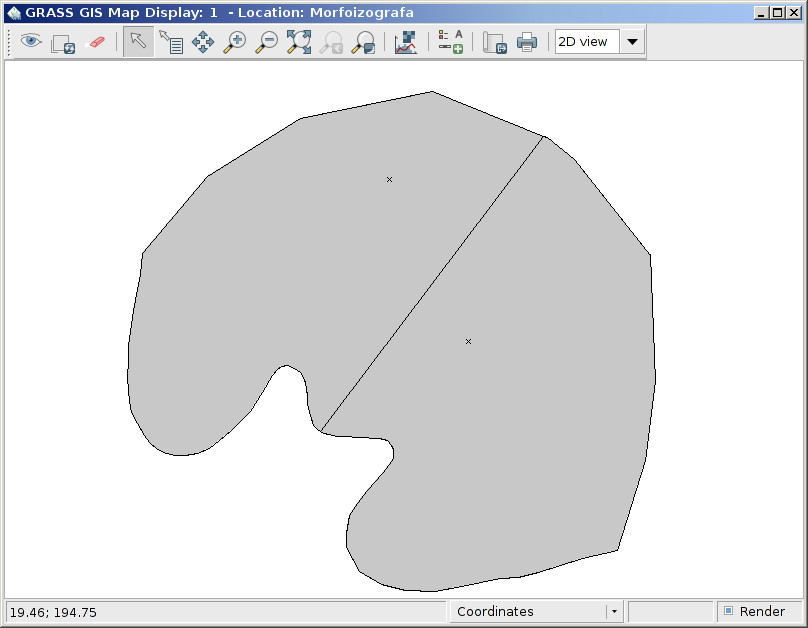This screenshot has width=808, height=628.
Task: Activate the Zoom Out tool
Action: point(266,41)
